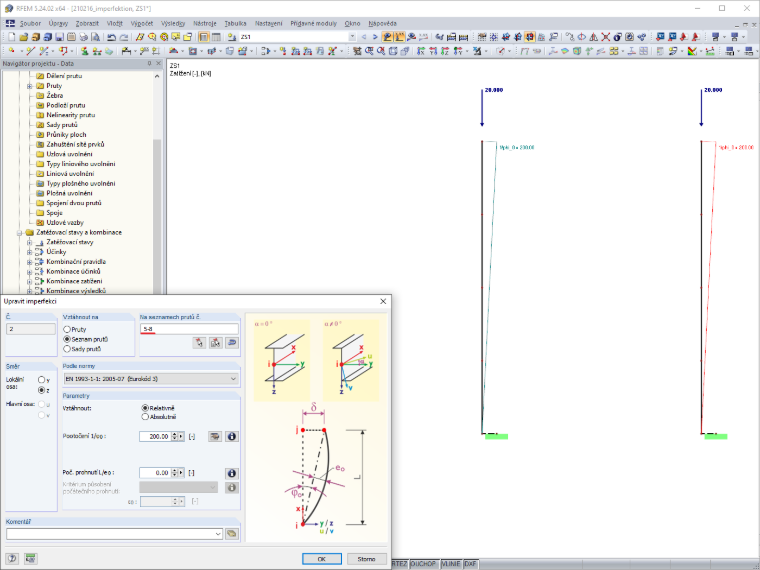The image size is (760, 570).
Task: Expand the Účinky tree node
Action: pos(30,252)
